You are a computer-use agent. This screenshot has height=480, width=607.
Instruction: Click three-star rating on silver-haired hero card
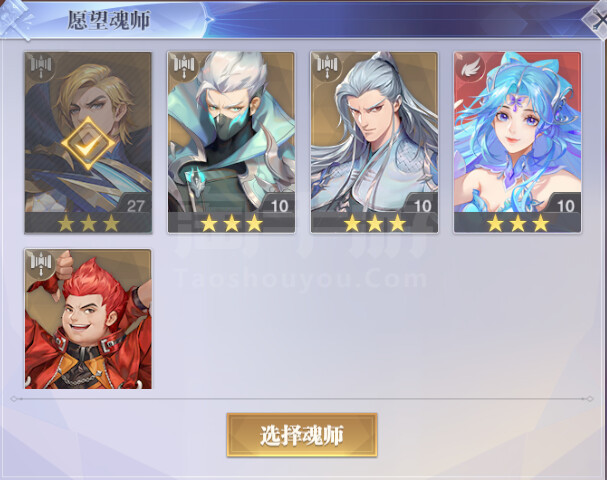point(374,223)
